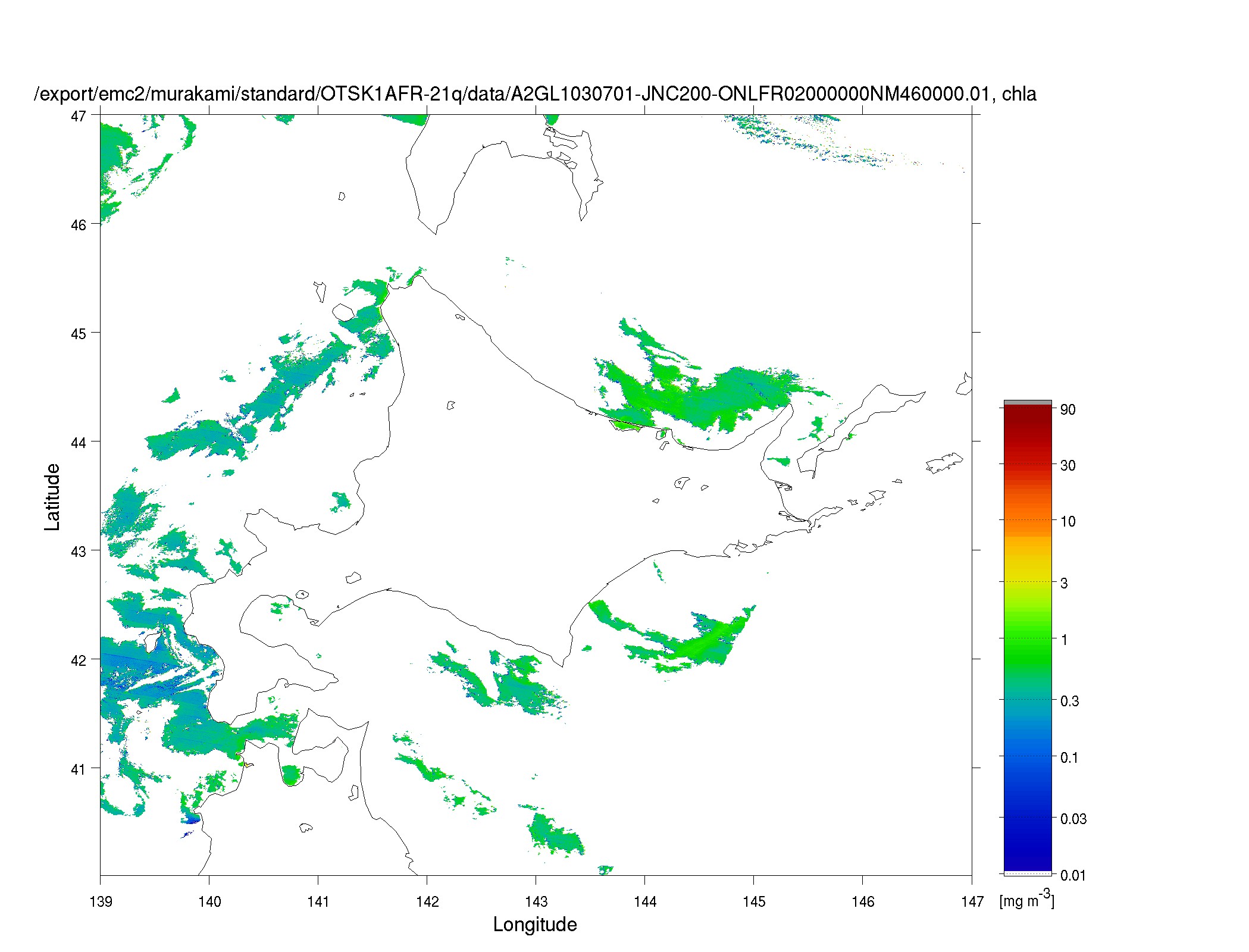
Task: Click the colorbar label 90
Action: click(1068, 409)
